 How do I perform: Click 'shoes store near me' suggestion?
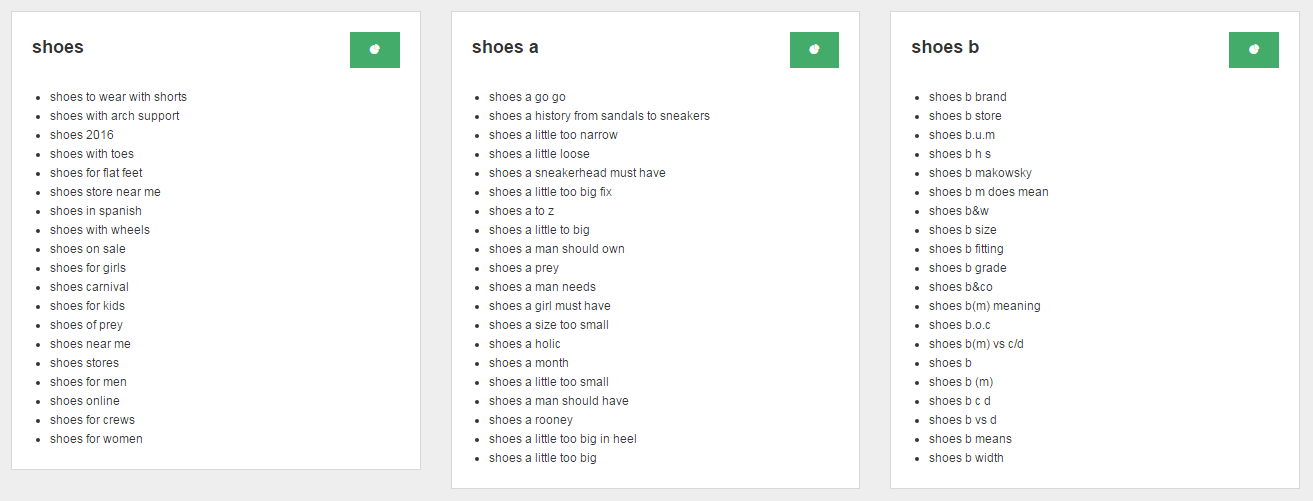(x=105, y=192)
